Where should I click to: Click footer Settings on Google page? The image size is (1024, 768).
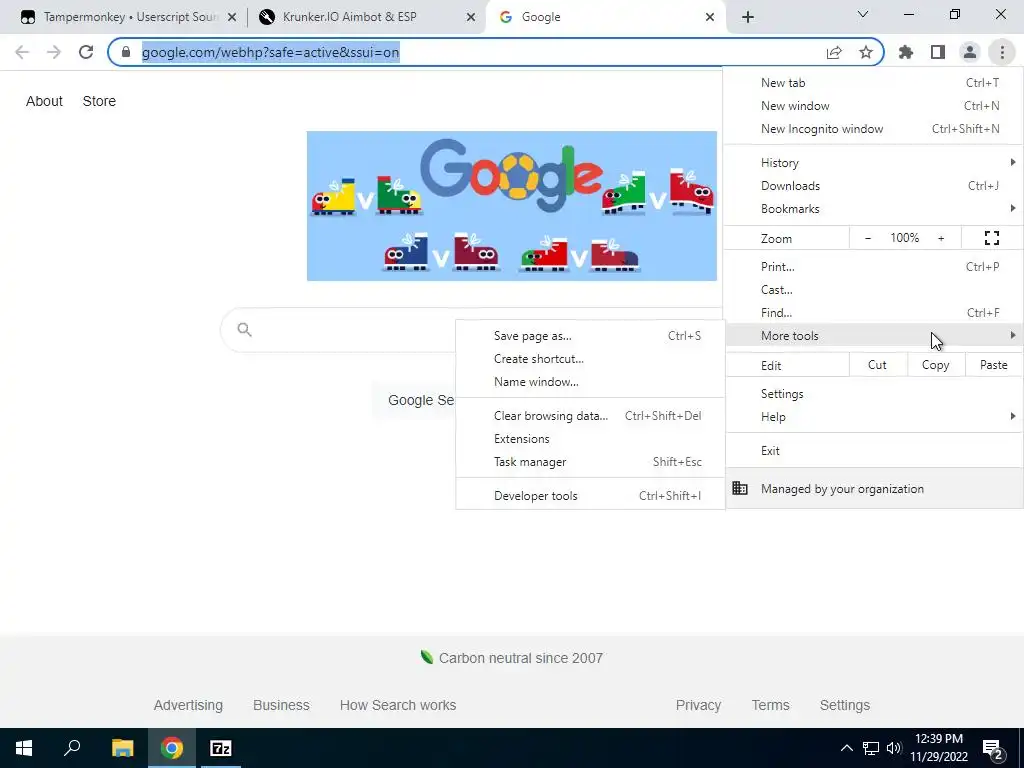click(x=844, y=705)
